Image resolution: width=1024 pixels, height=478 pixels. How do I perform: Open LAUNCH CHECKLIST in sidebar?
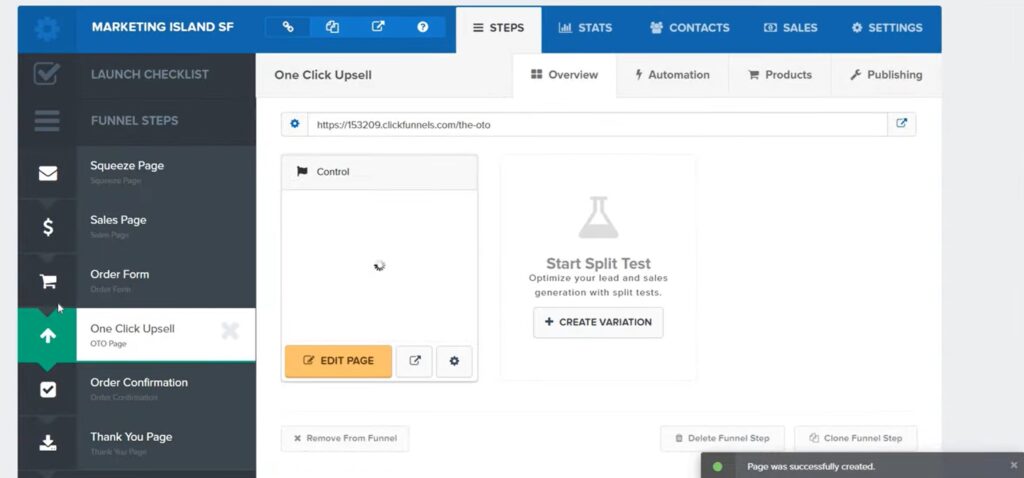coord(150,74)
